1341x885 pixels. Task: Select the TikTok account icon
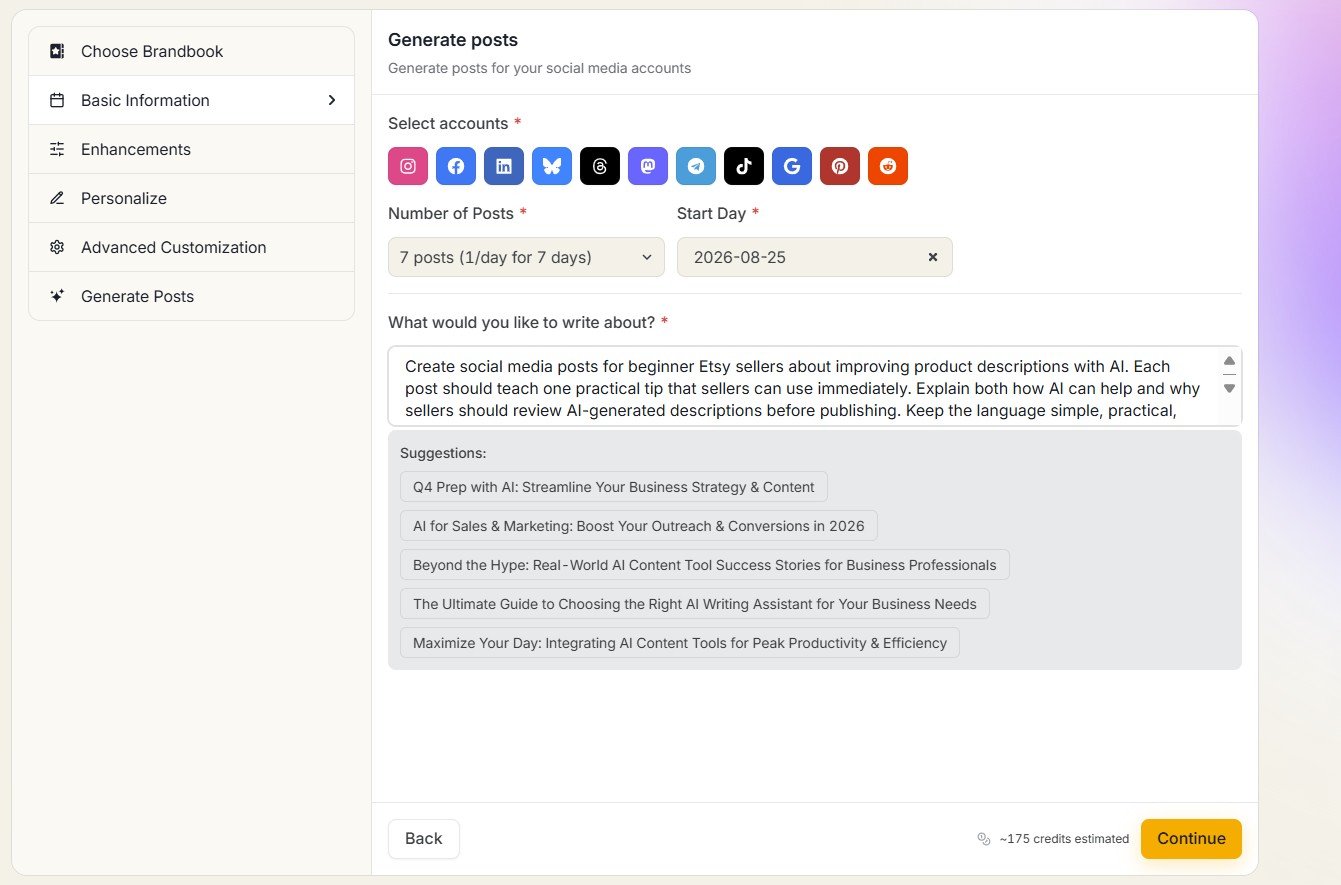click(x=744, y=166)
